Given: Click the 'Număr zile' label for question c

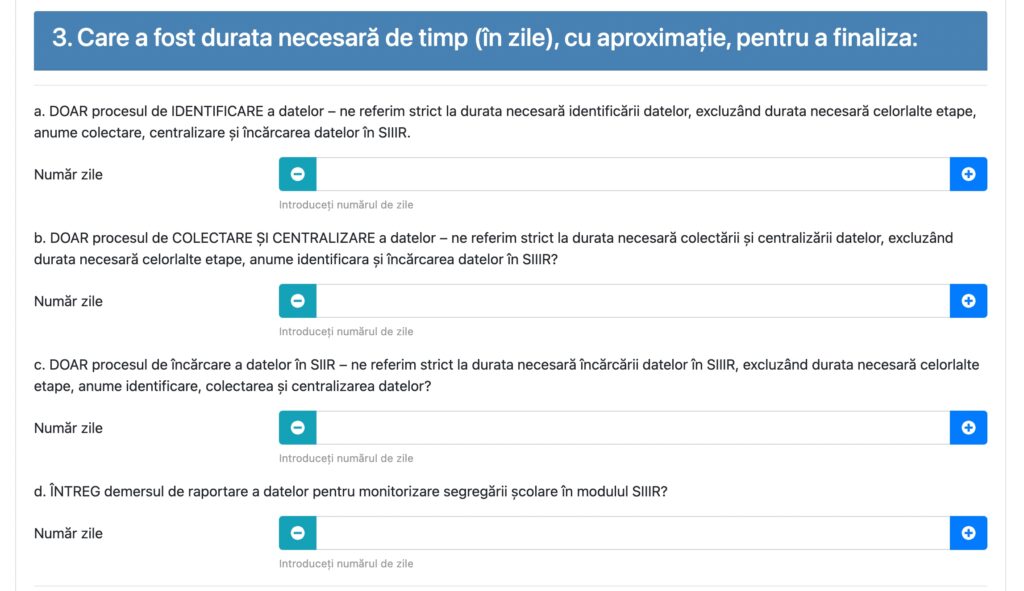Looking at the screenshot, I should click(x=68, y=428).
